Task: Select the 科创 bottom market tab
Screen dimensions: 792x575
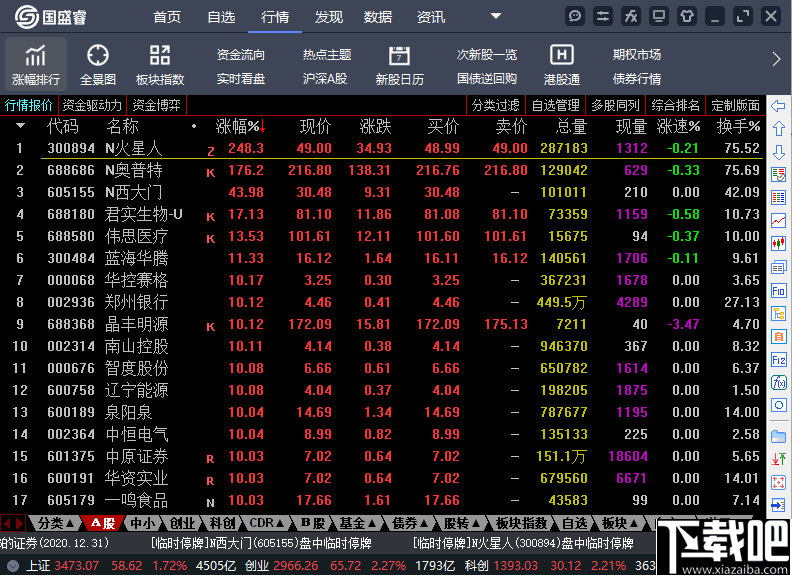Action: pyautogui.click(x=222, y=523)
